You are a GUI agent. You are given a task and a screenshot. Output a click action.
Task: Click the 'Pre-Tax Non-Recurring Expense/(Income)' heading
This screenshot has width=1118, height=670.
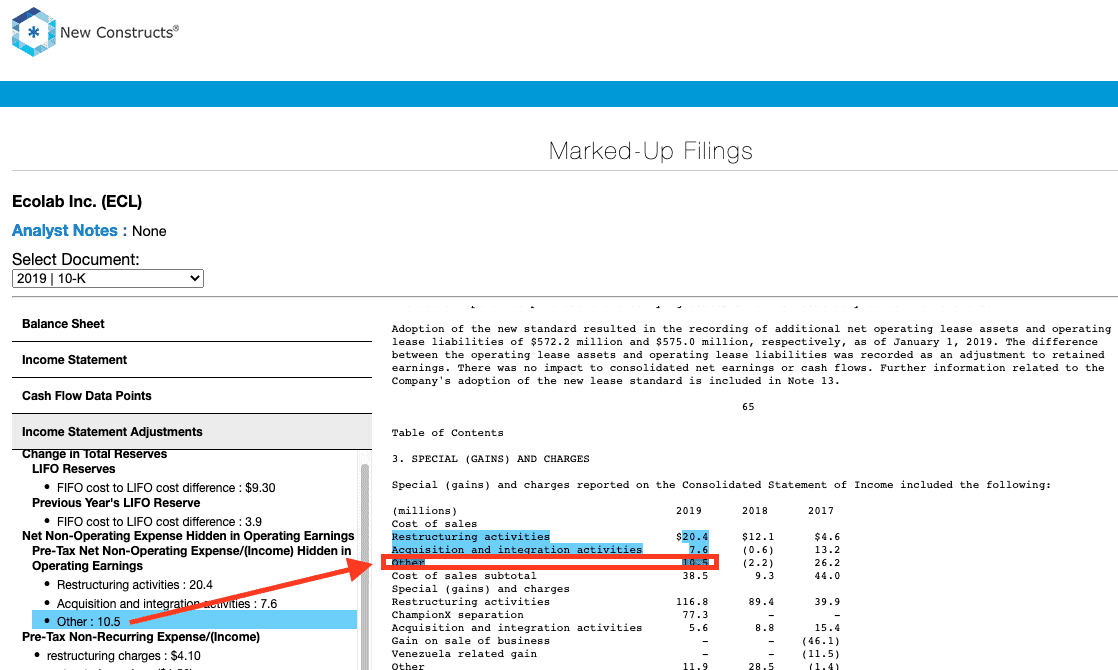[x=141, y=636]
